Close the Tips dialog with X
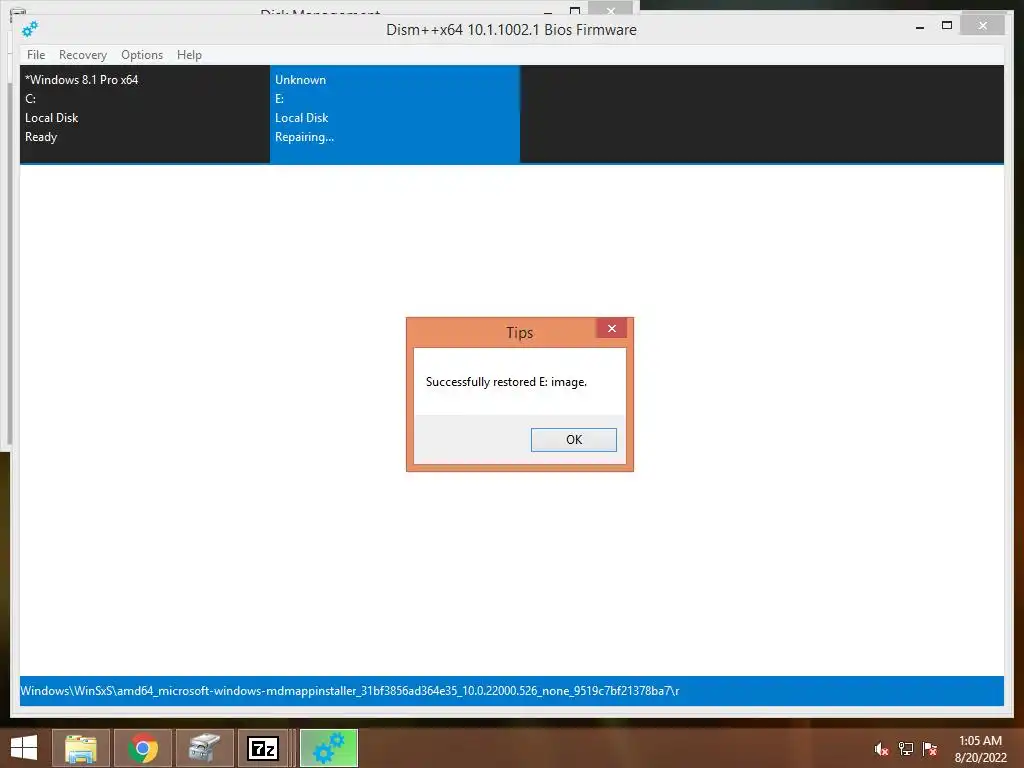Viewport: 1024px width, 768px height. tap(611, 328)
